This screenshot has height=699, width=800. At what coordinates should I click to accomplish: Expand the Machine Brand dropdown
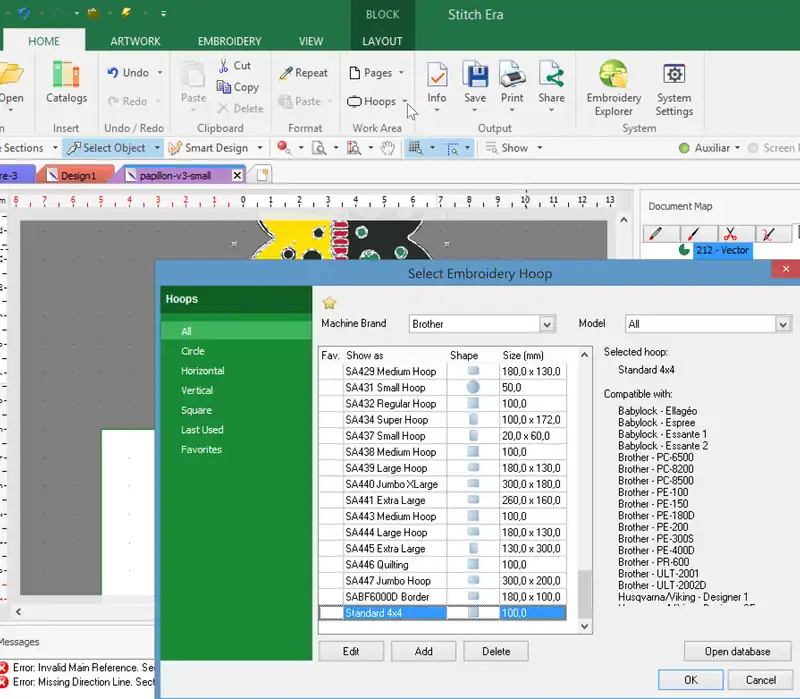[x=547, y=324]
